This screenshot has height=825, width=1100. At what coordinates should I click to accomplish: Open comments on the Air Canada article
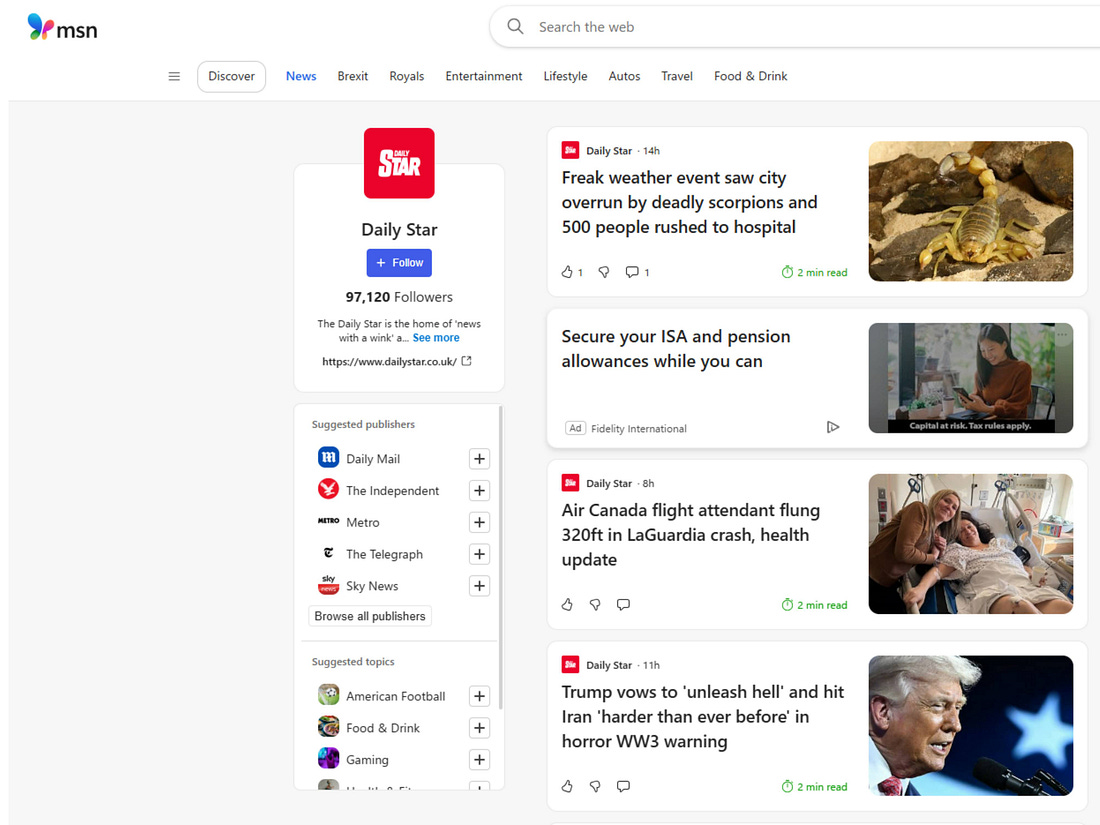tap(623, 605)
